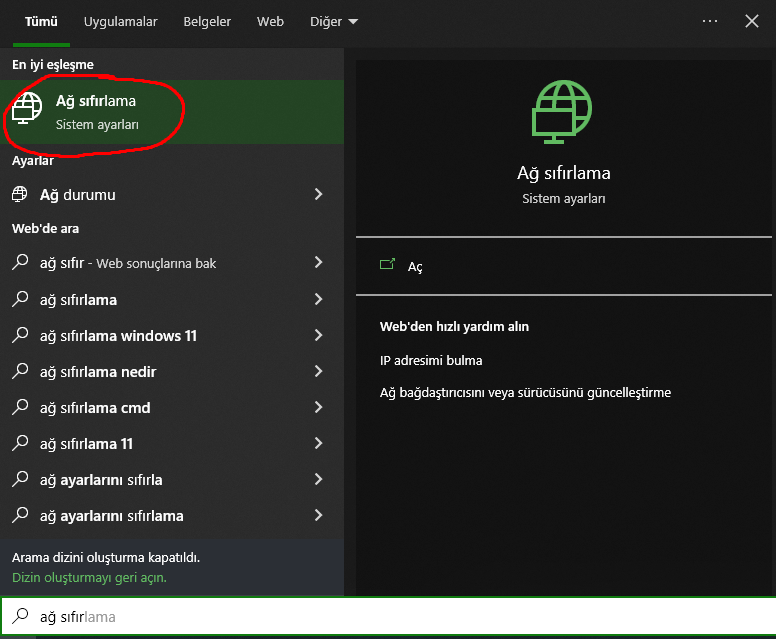Click the Ağ sıfırlama title in preview pane

coord(564,173)
